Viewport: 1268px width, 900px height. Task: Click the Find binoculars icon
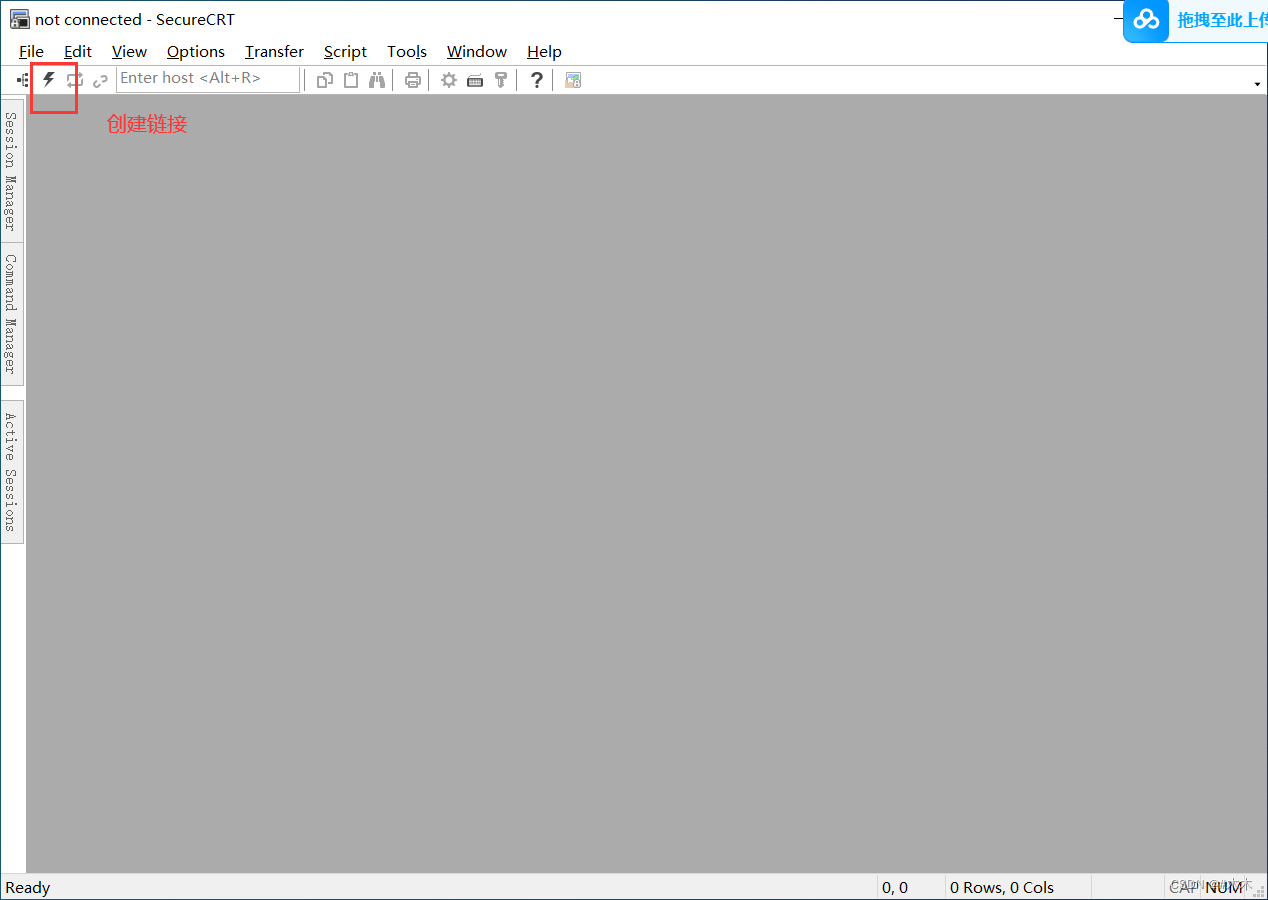click(377, 80)
